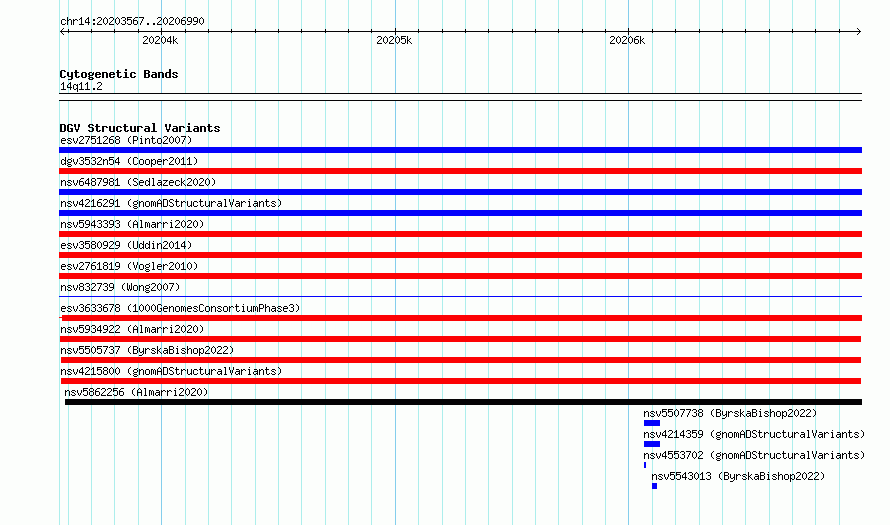Screen dimensions: 890x525
Task: Click the nsv5934922 red variant bar
Action: (460, 339)
